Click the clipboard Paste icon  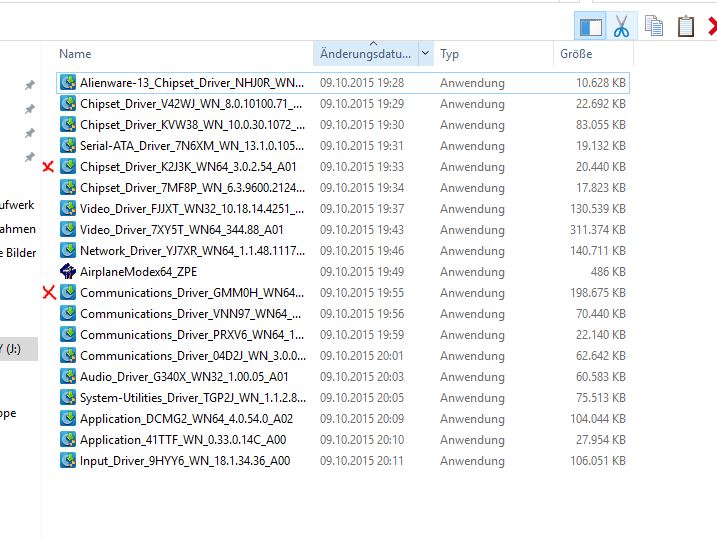pos(686,26)
